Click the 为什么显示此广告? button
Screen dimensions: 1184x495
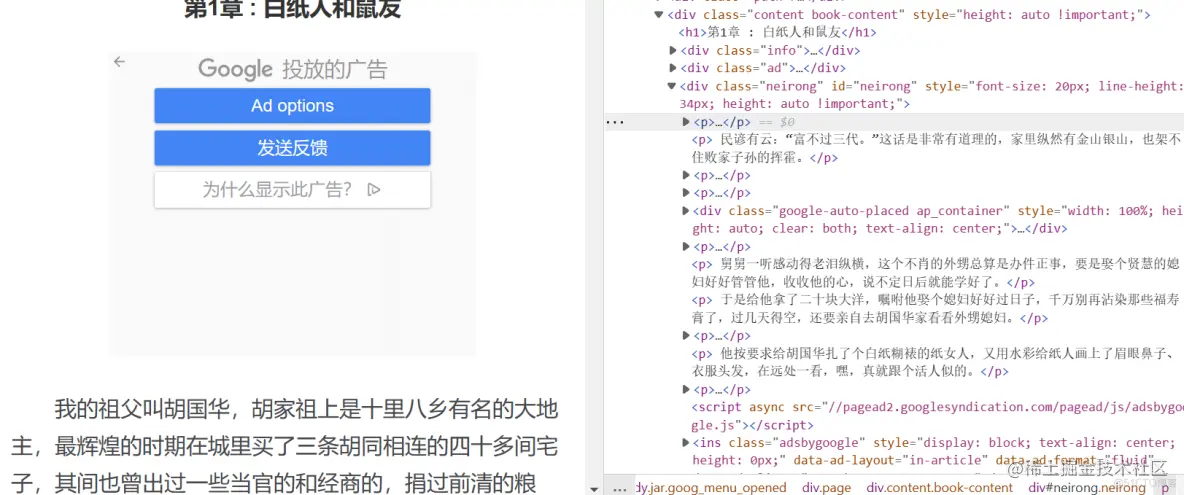tap(292, 190)
